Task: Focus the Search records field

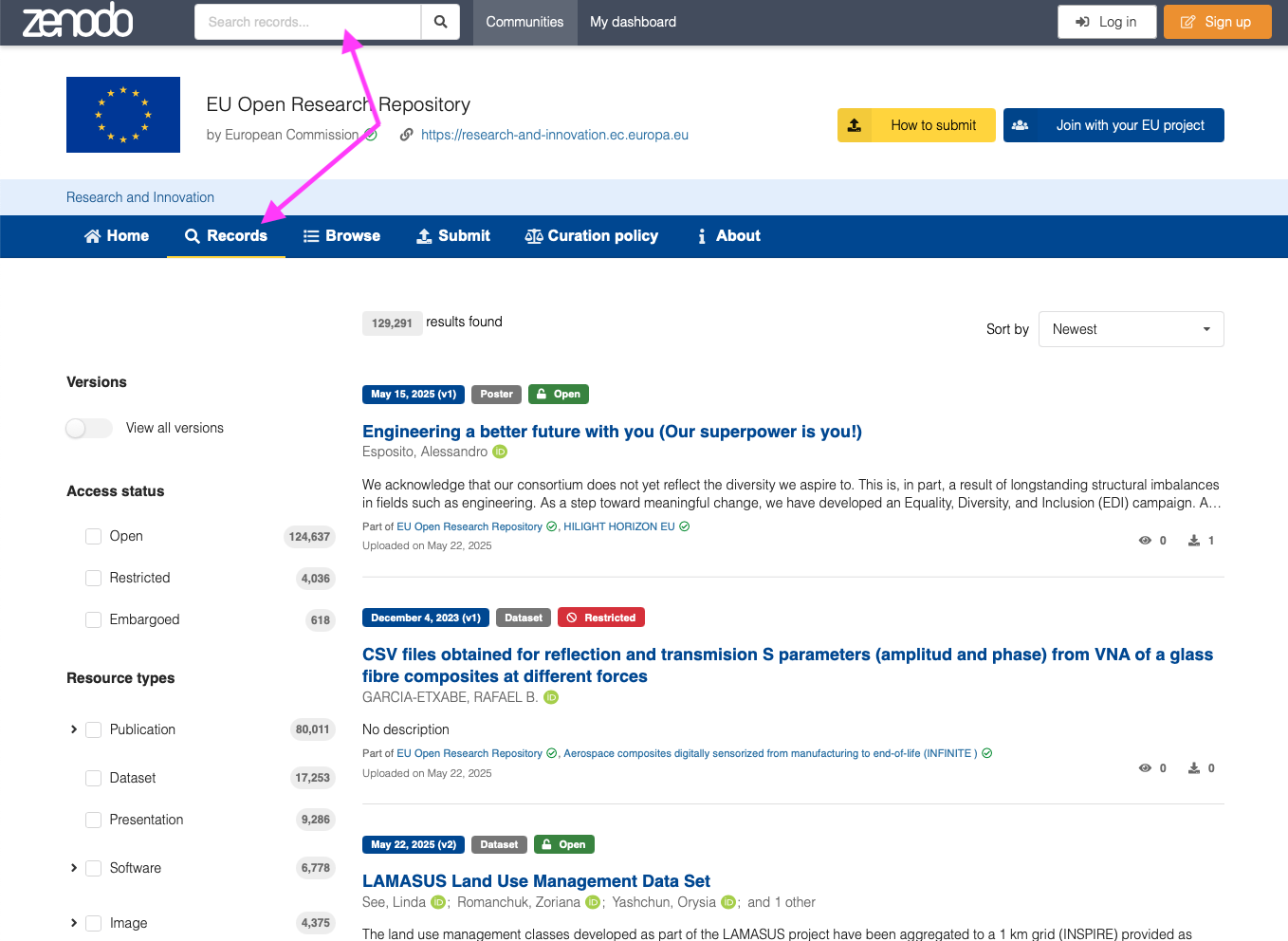Action: click(x=307, y=22)
